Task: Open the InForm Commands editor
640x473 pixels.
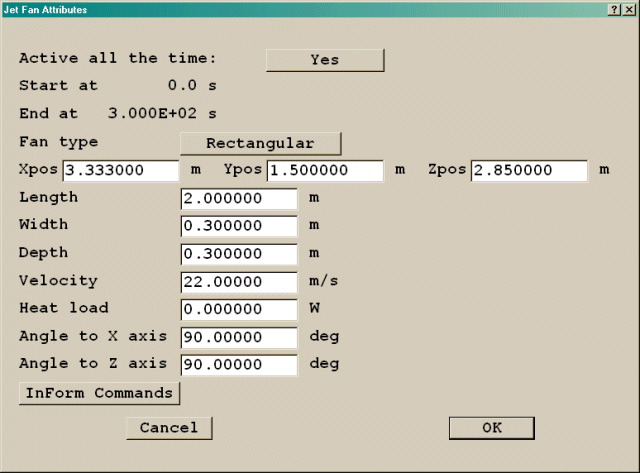Action: [99, 393]
